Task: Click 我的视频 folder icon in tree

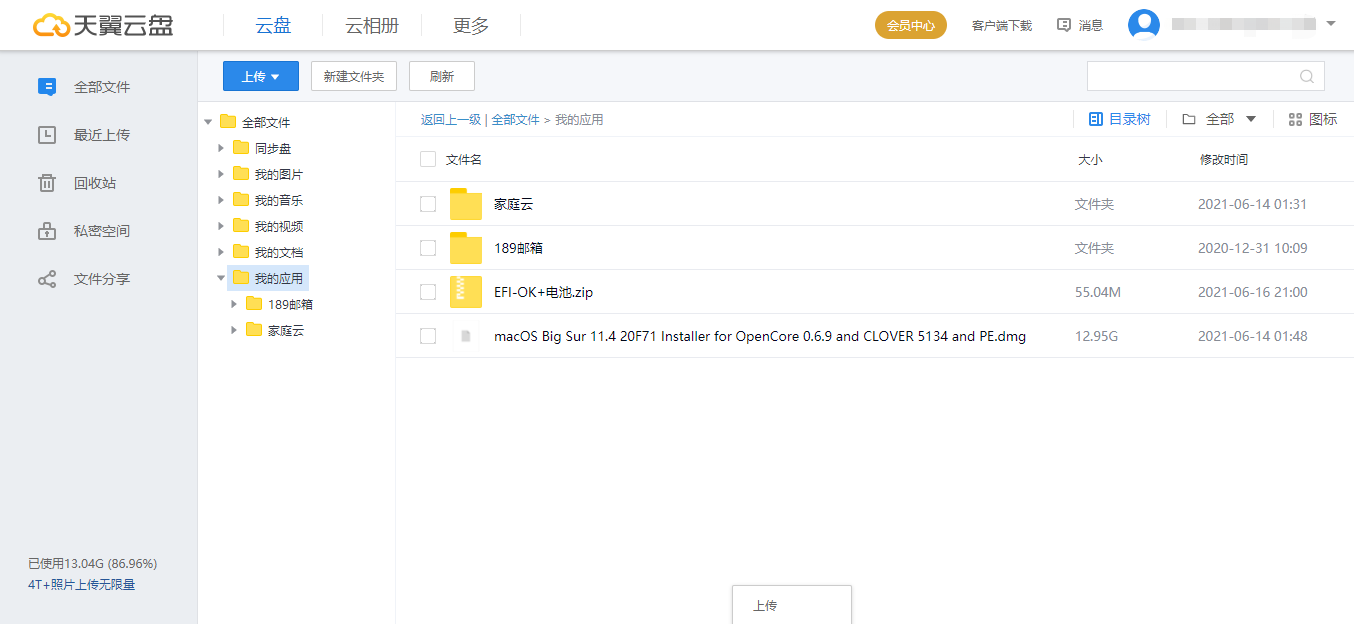Action: pyautogui.click(x=241, y=226)
